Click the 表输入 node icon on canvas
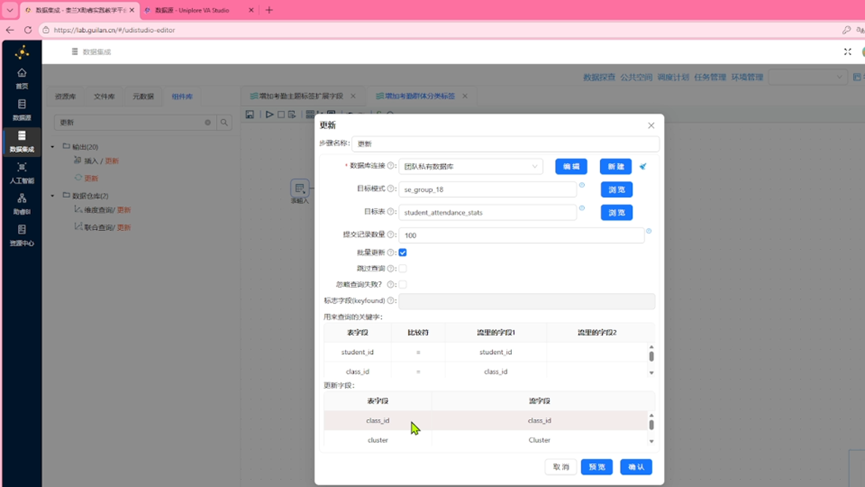 (300, 188)
